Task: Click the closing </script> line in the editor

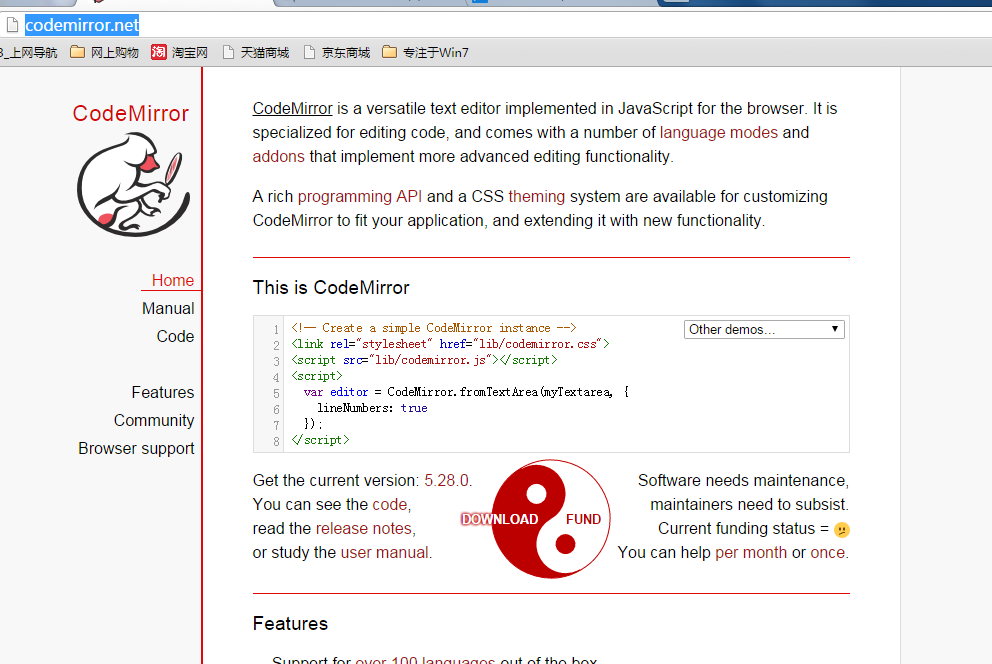Action: 320,440
